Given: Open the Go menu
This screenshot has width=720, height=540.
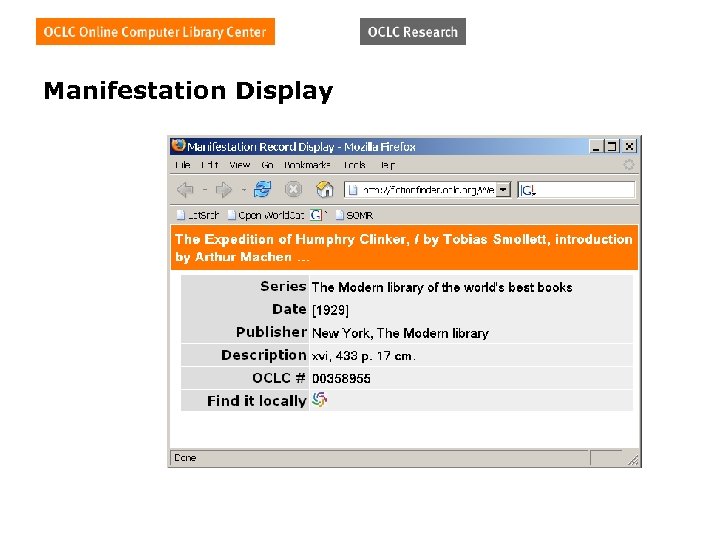Looking at the screenshot, I should pos(267,164).
